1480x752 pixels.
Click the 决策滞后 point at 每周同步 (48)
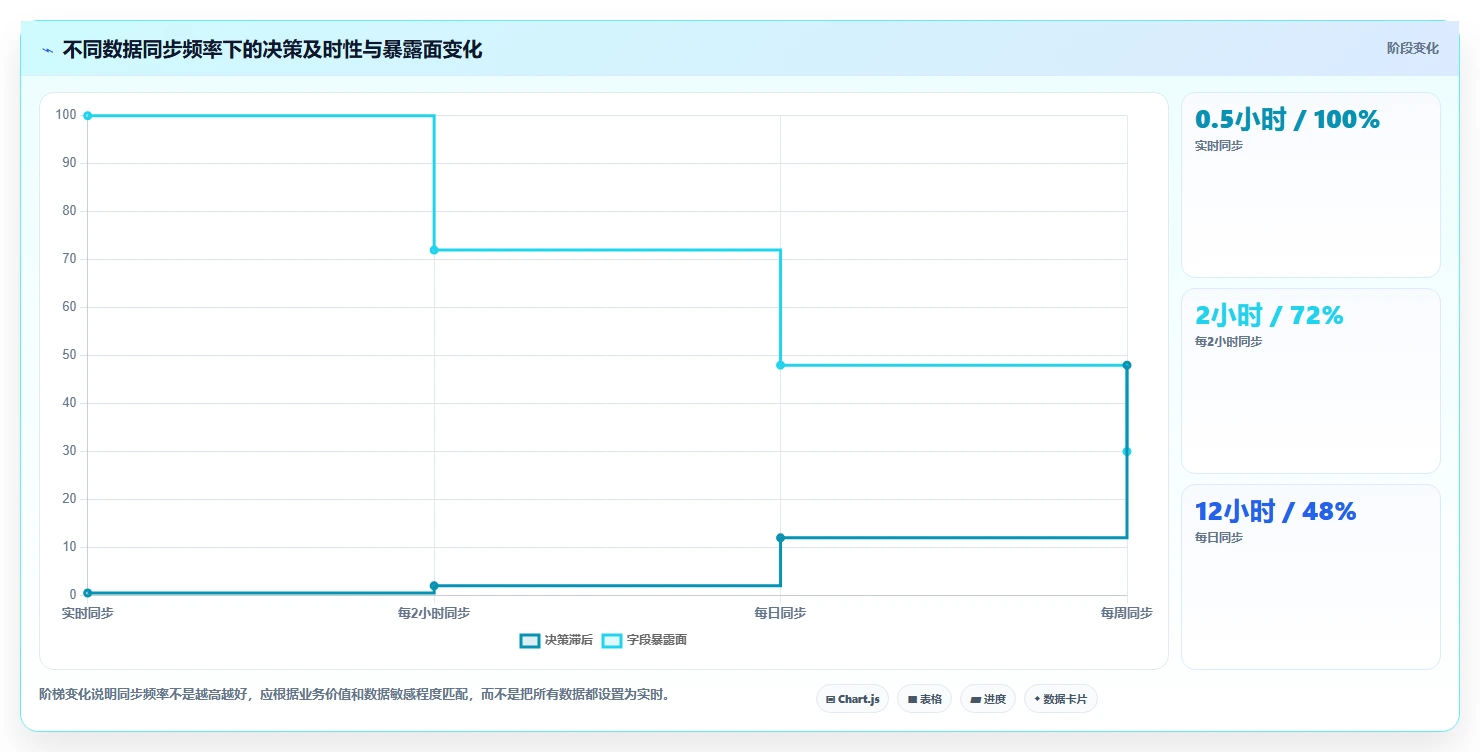pyautogui.click(x=1127, y=365)
